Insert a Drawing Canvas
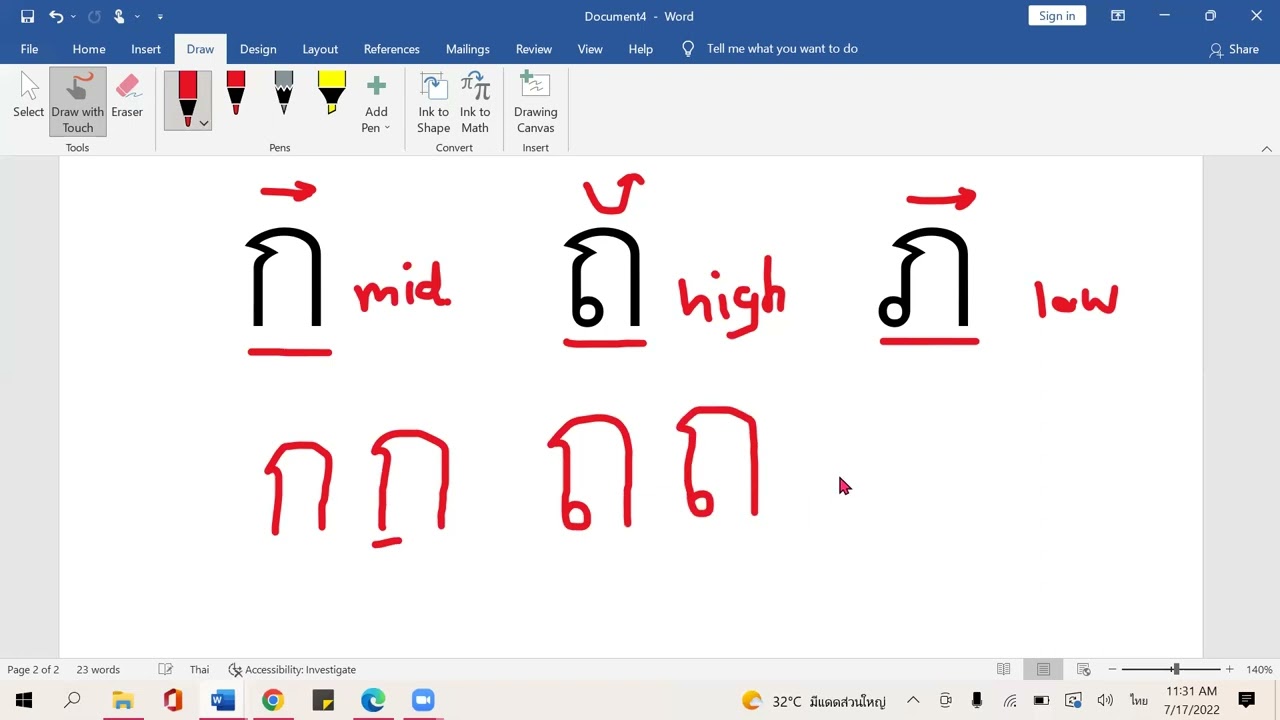The height and width of the screenshot is (720, 1280). (x=535, y=103)
